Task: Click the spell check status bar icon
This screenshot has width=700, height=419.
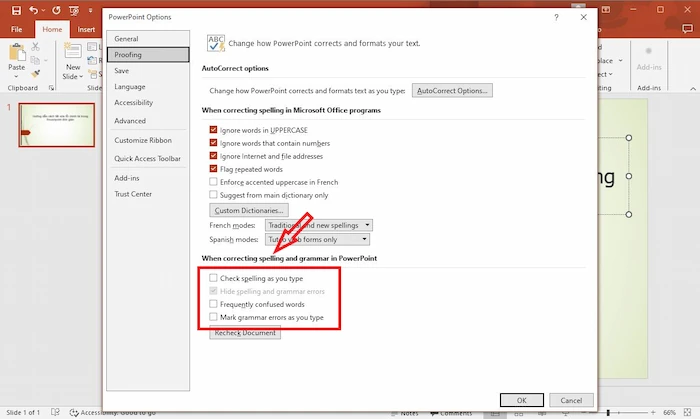Action: [x=55, y=412]
